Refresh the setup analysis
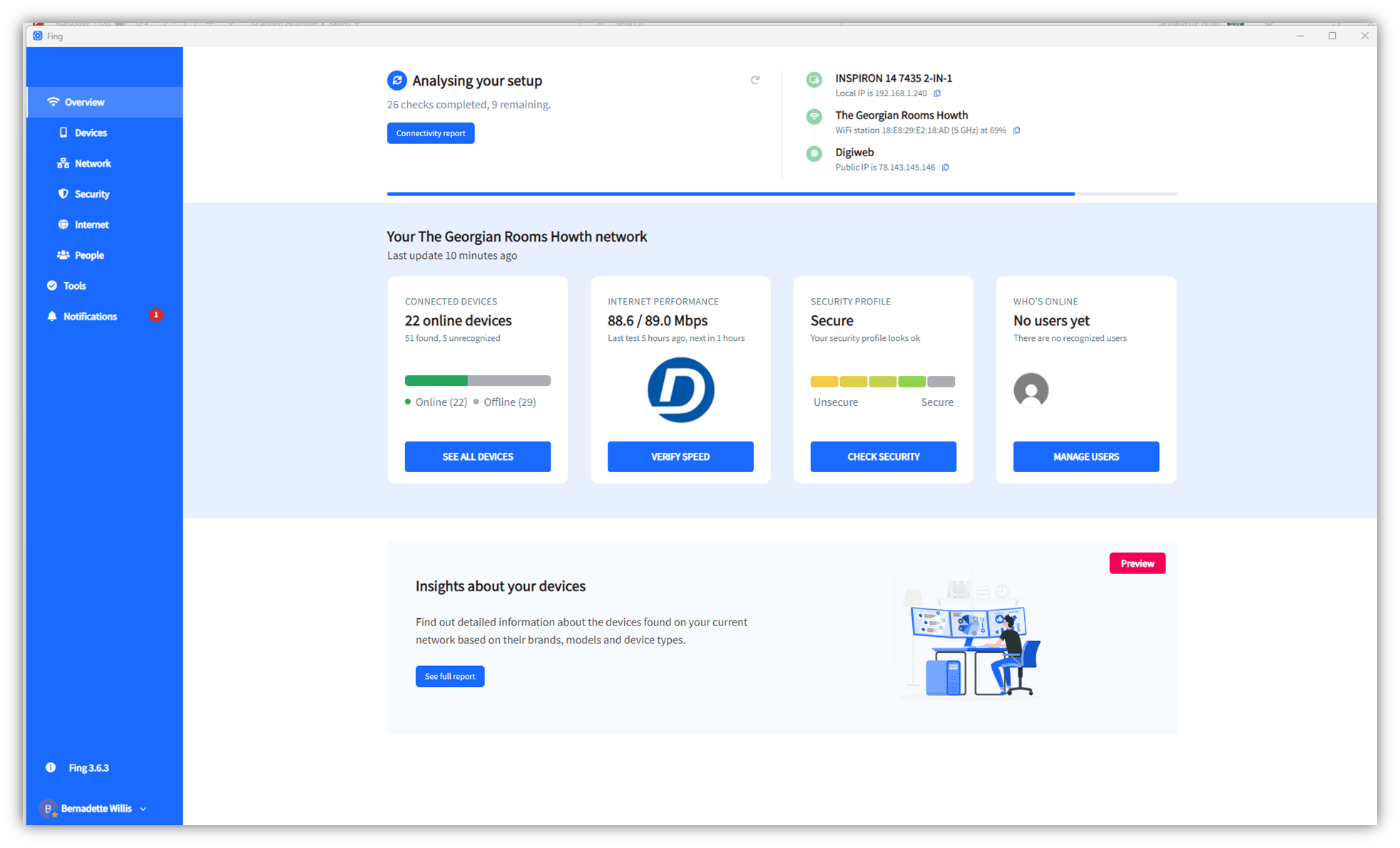This screenshot has height=848, width=1400. (x=755, y=80)
